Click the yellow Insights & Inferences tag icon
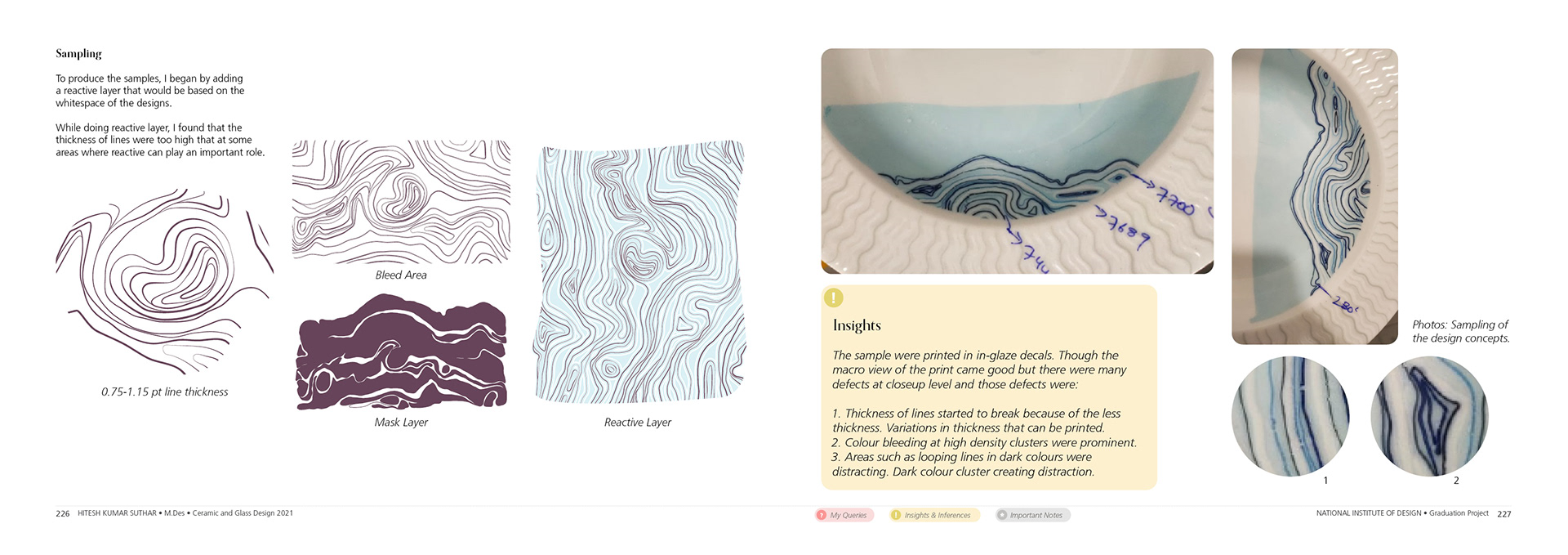1568x555 pixels. click(896, 515)
